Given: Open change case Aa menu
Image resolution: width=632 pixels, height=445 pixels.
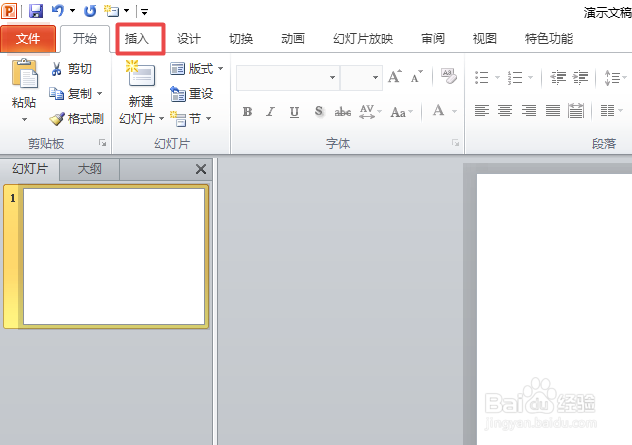Looking at the screenshot, I should (x=401, y=112).
